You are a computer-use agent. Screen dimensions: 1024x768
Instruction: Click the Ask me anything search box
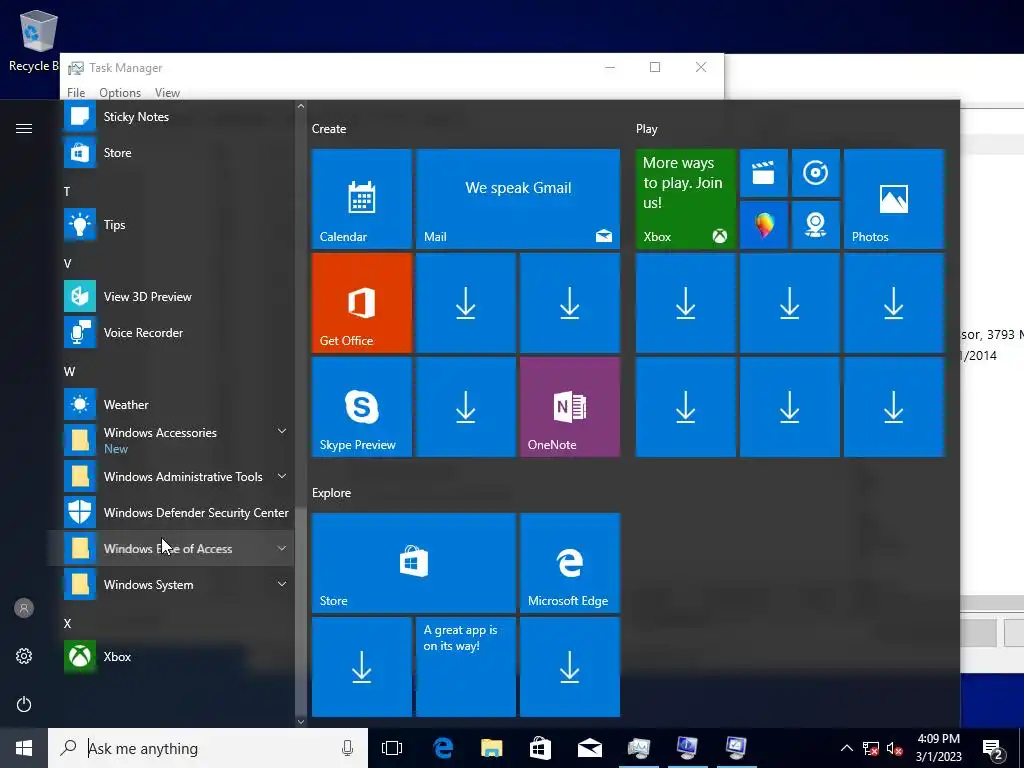(208, 748)
